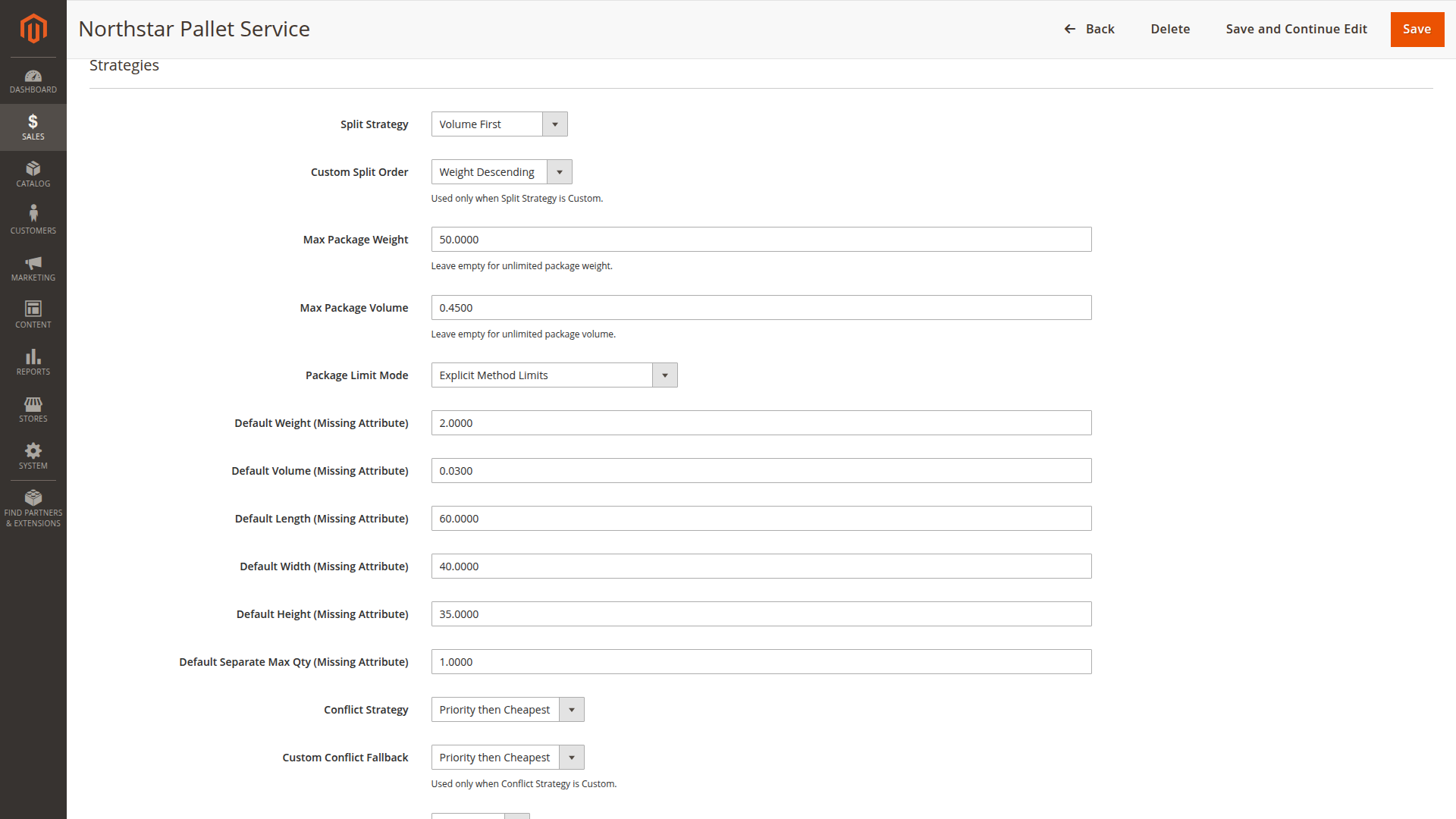Click the 'Used only when Conflict Strategy is Custom' note

click(x=524, y=784)
